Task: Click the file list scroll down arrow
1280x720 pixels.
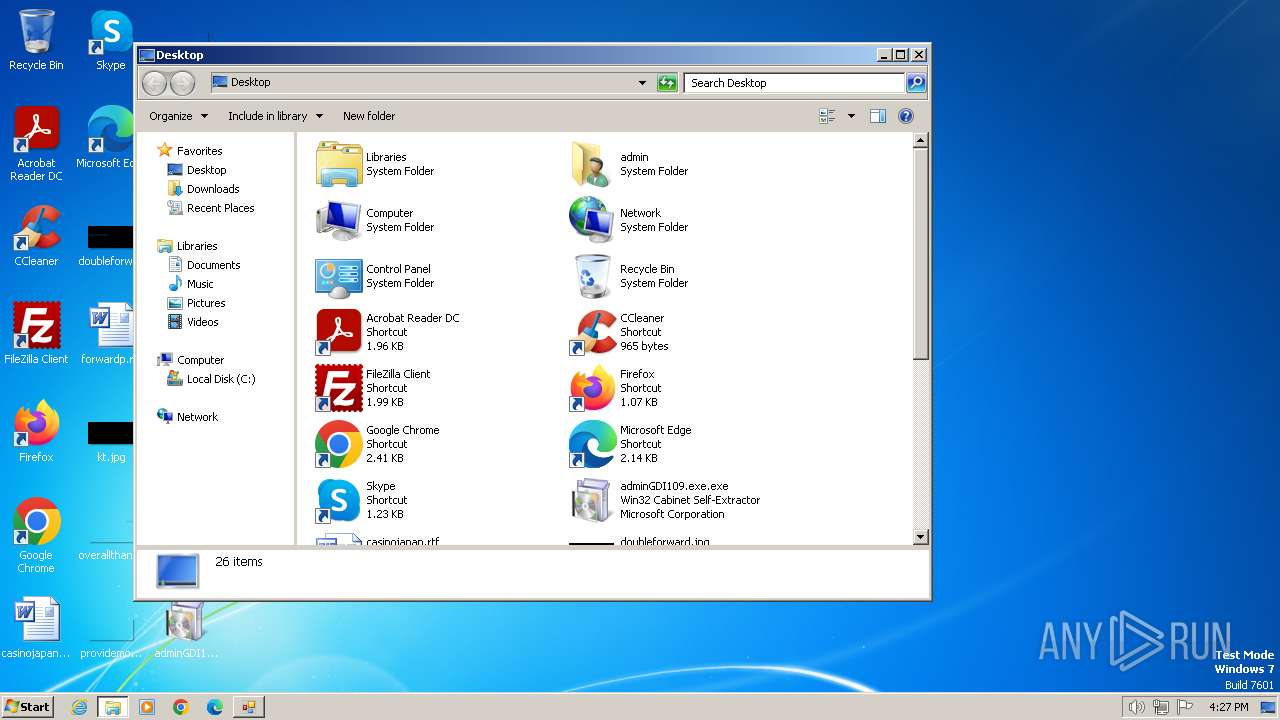Action: 921,537
